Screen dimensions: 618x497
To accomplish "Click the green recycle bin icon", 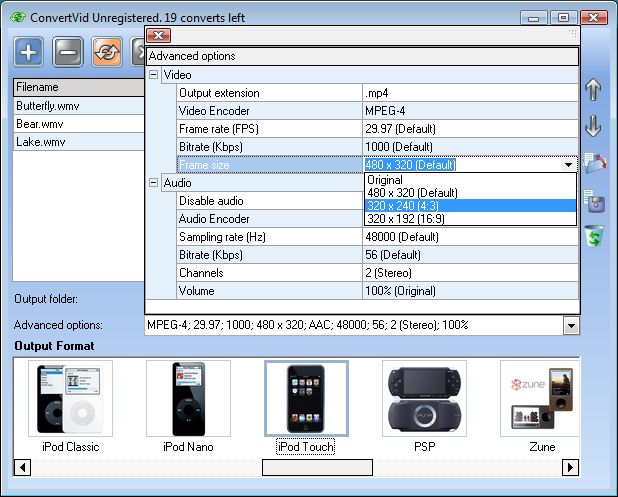I will coord(593,238).
